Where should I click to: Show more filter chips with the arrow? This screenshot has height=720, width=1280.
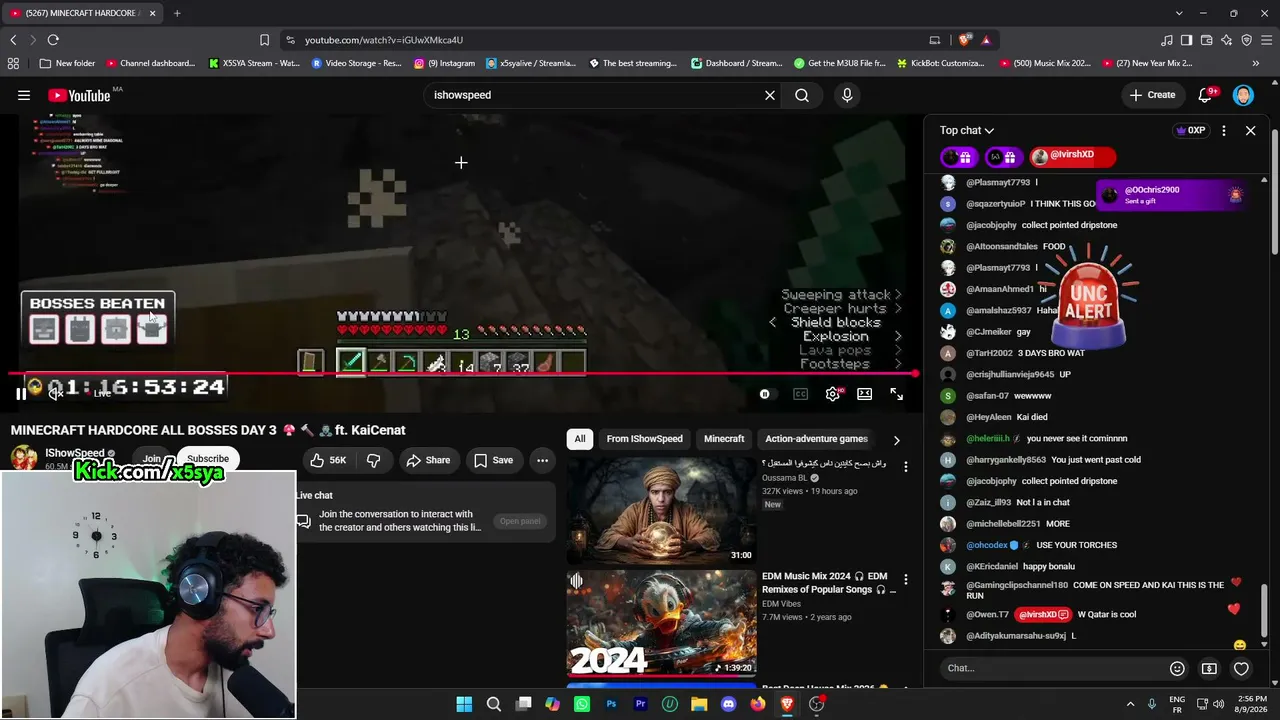point(896,439)
